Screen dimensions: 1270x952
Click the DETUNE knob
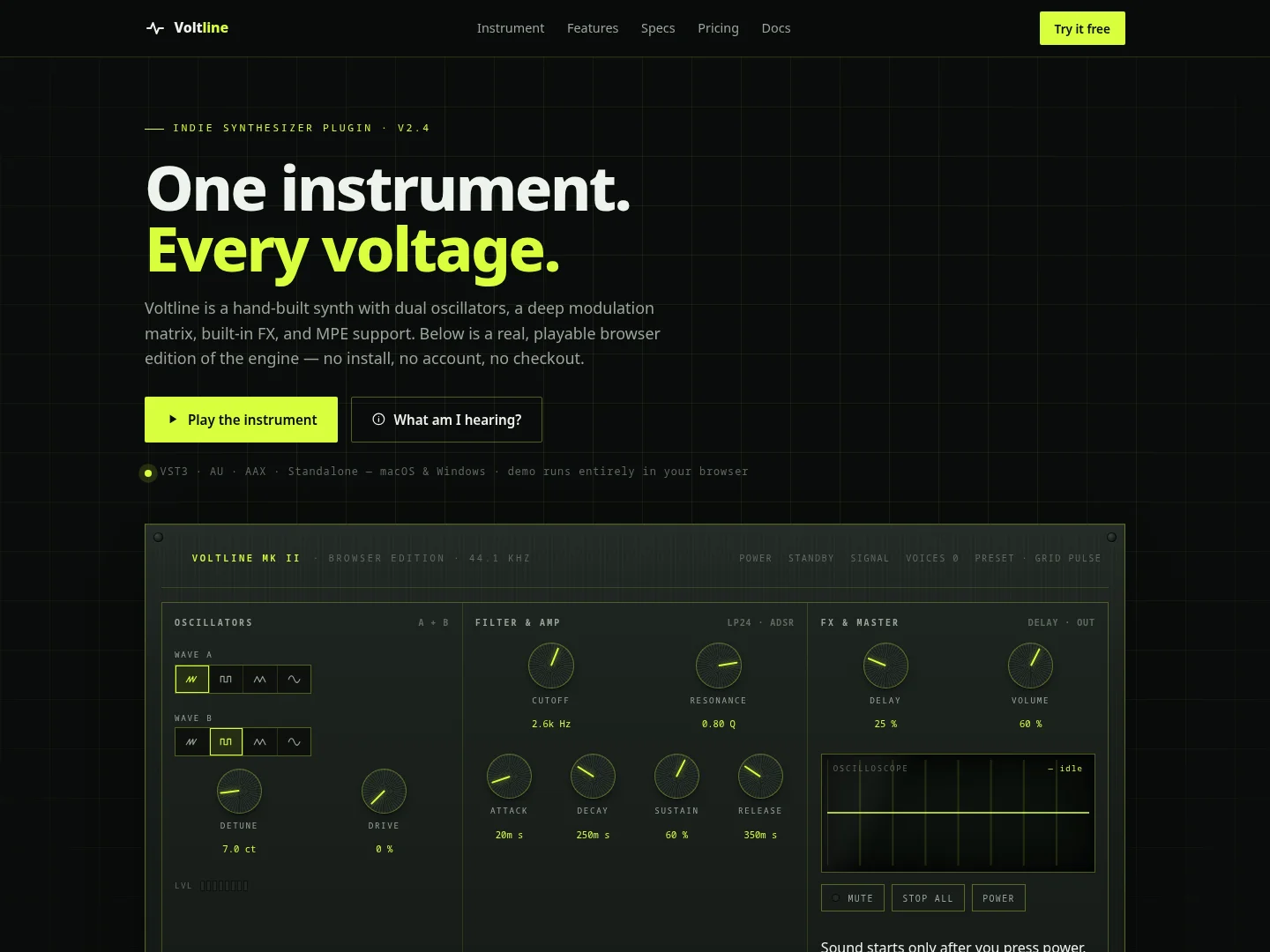click(x=239, y=792)
